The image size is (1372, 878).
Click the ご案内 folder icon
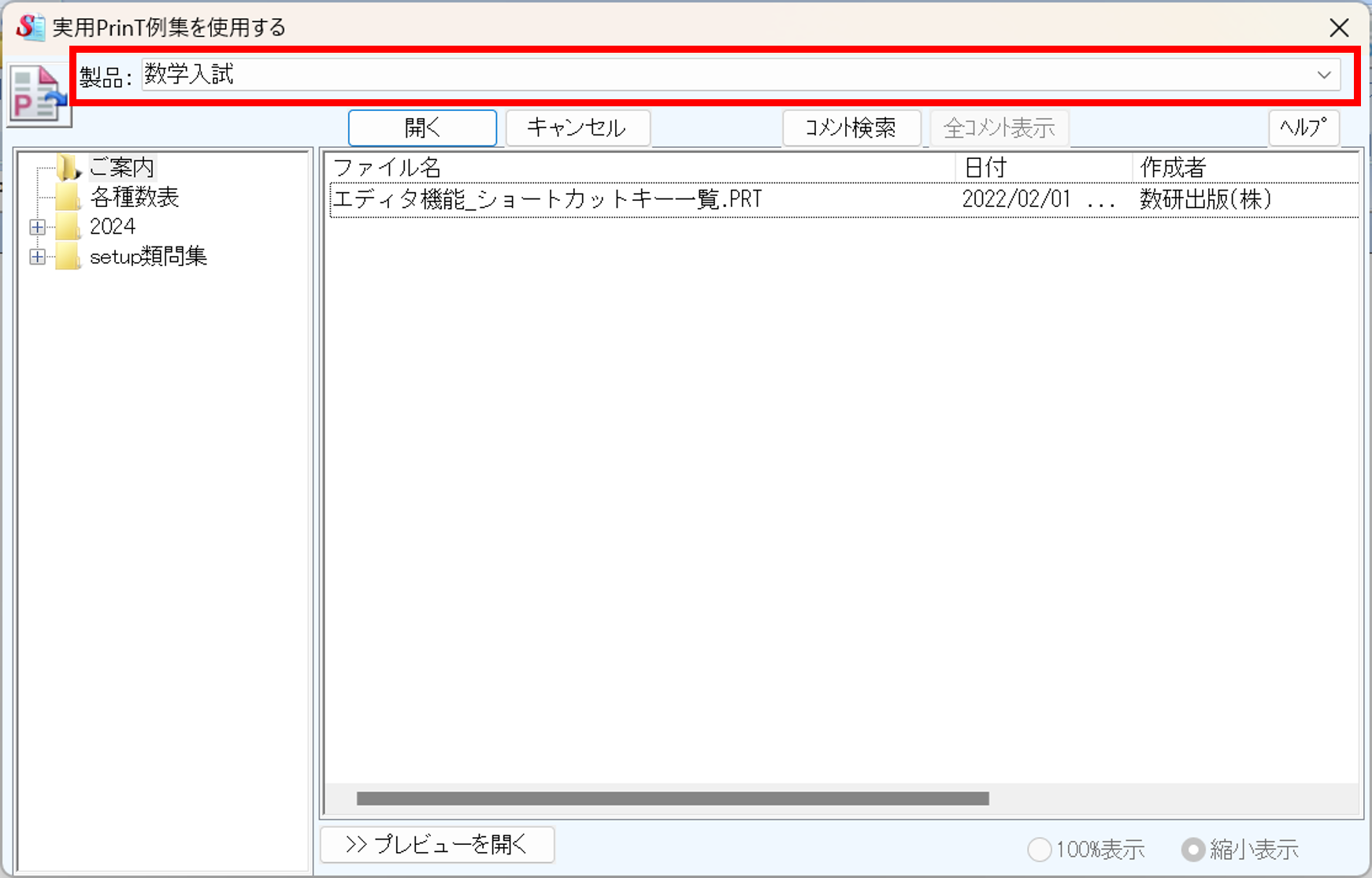[x=69, y=167]
